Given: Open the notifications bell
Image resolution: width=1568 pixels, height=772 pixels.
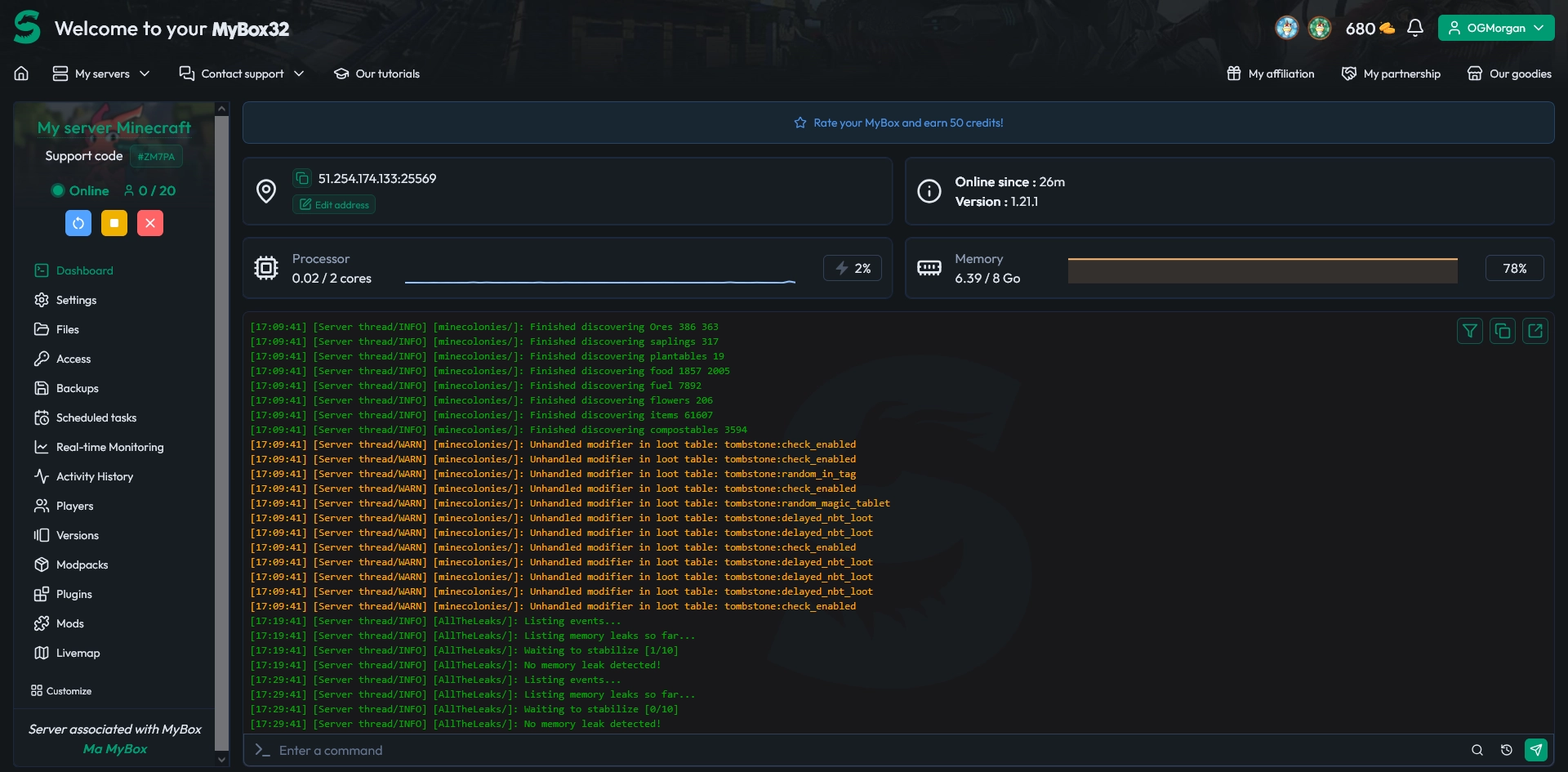Looking at the screenshot, I should (x=1415, y=28).
